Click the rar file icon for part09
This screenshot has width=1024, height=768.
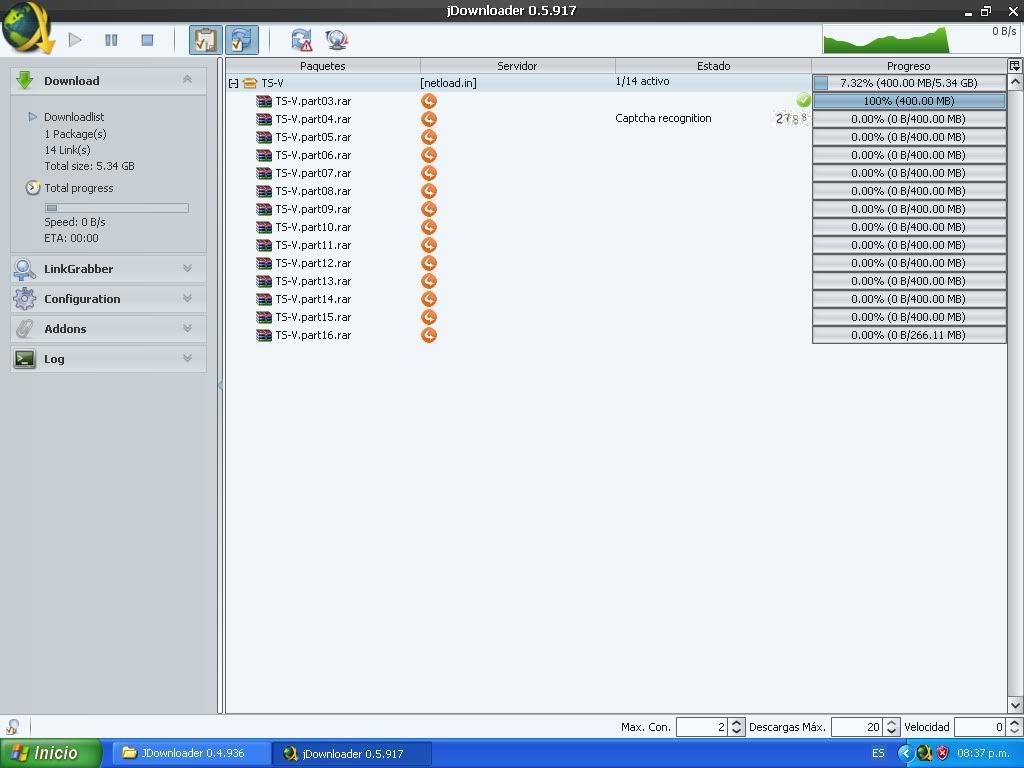click(x=264, y=209)
